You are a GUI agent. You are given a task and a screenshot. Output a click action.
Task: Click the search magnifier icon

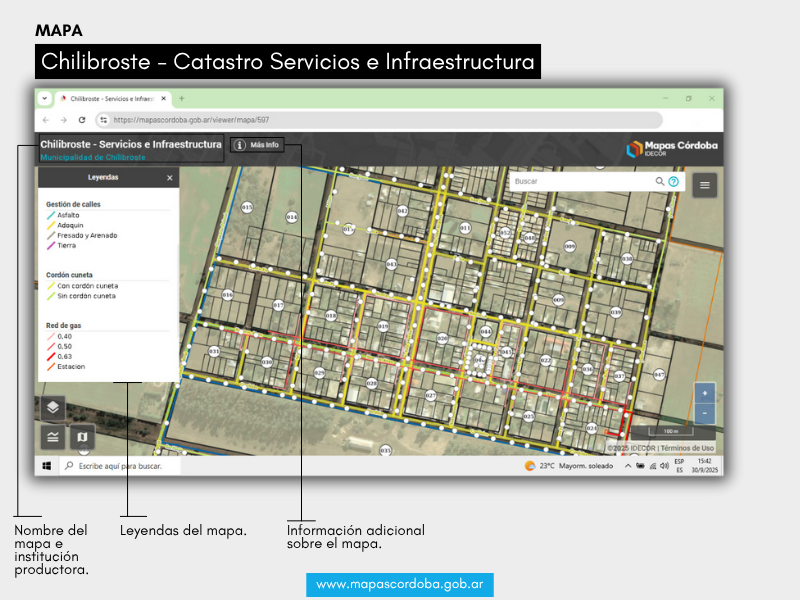[x=660, y=182]
